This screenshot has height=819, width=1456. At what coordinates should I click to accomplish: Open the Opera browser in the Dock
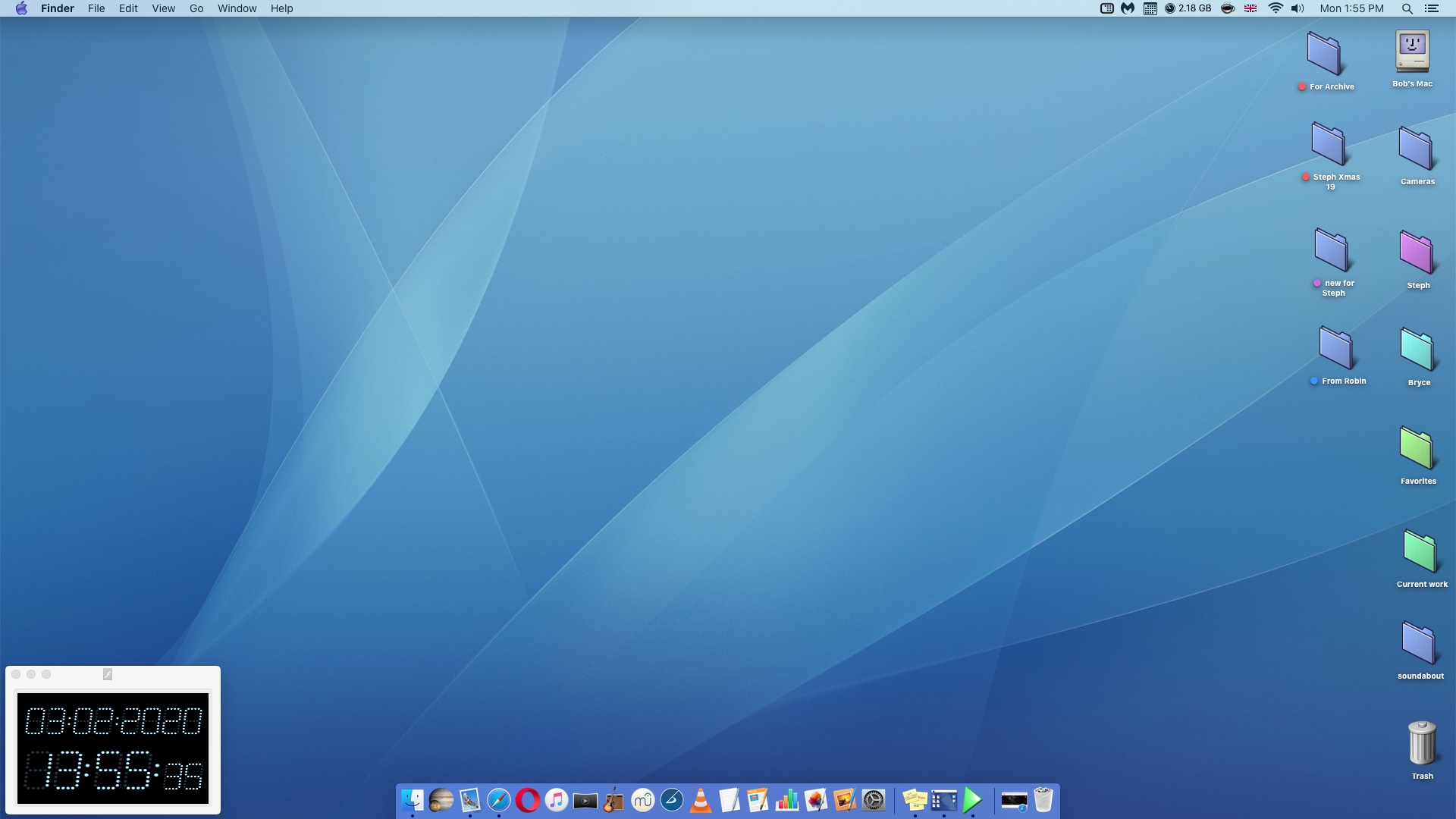point(527,800)
